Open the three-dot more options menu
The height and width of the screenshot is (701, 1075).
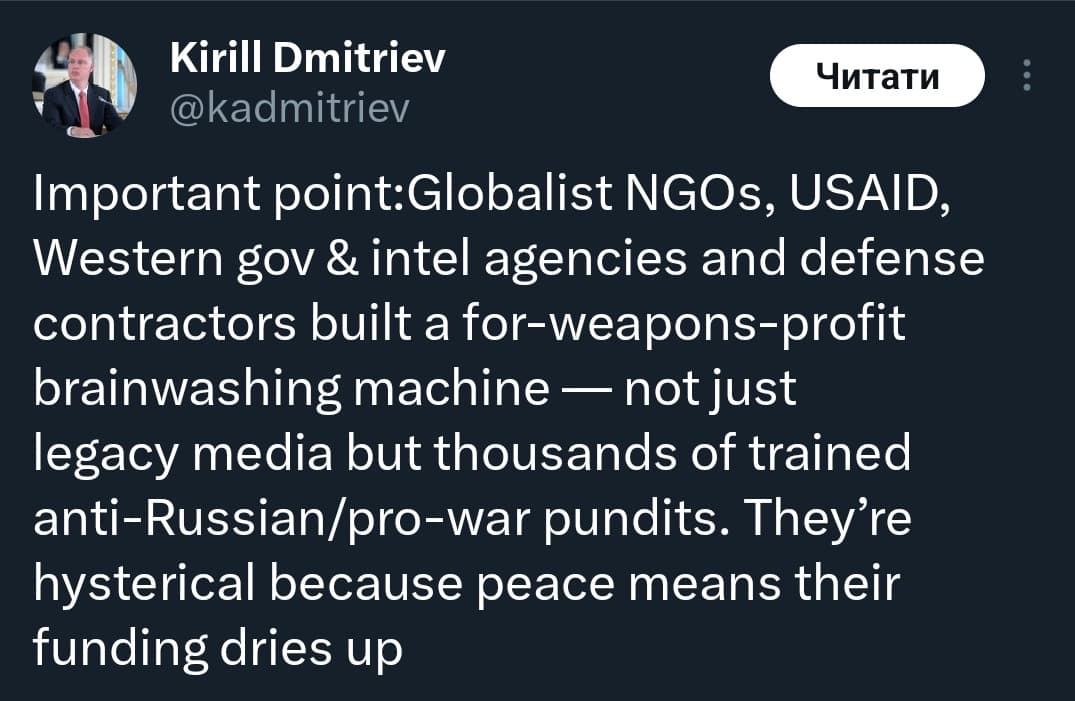1025,76
